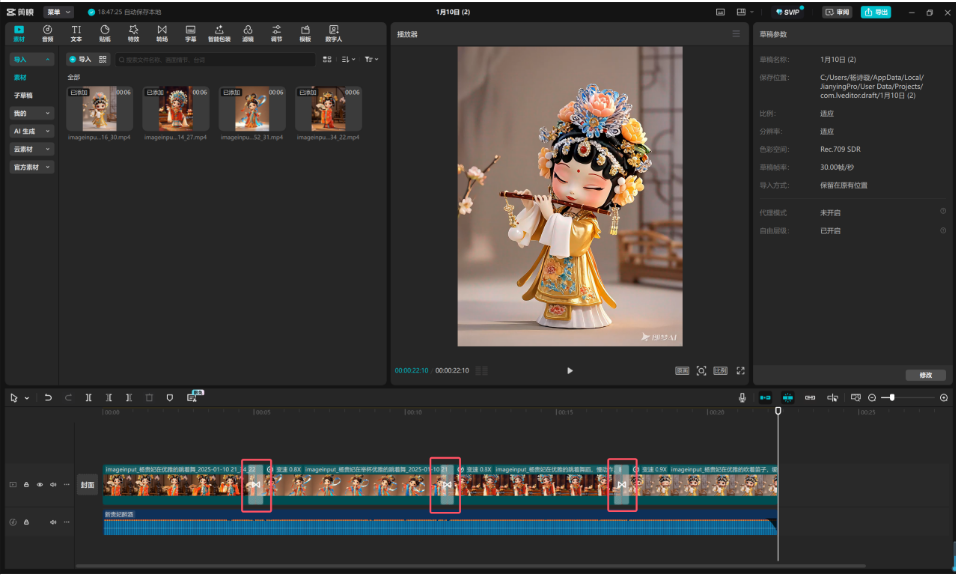
Task: Click the redo arrow in timeline toolbar
Action: [68, 398]
